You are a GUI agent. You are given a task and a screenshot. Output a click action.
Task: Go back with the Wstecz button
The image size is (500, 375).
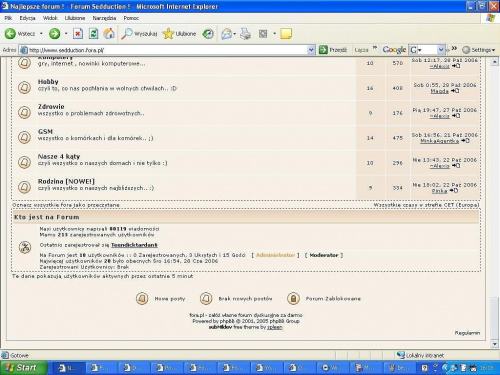[19, 34]
